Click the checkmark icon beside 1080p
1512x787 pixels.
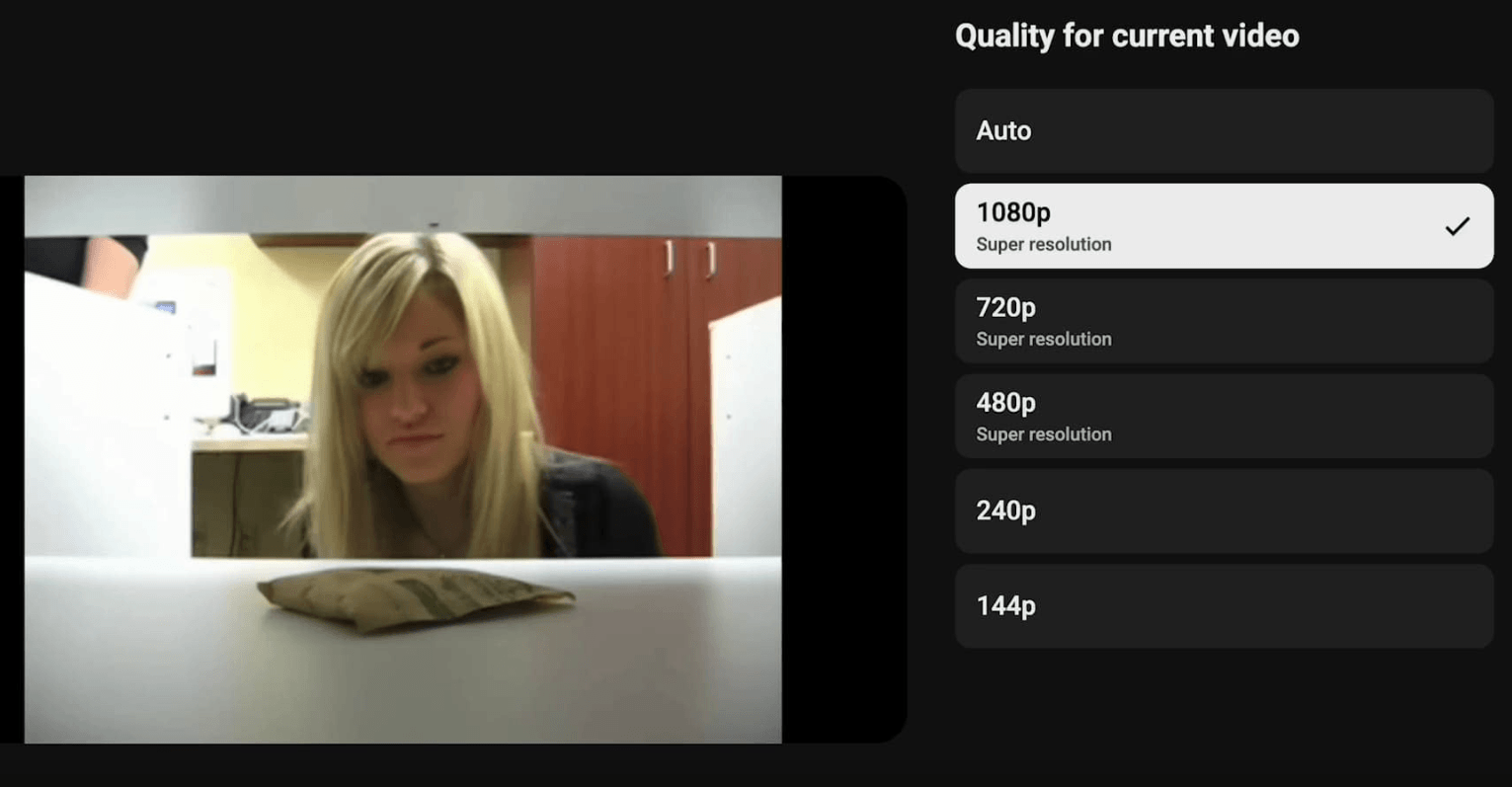tap(1457, 226)
